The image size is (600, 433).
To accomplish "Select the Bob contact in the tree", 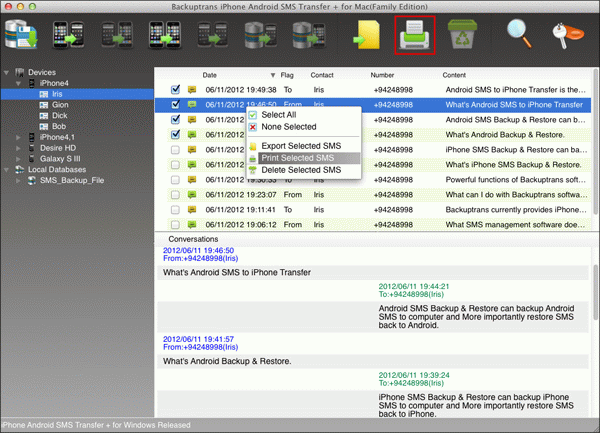I will click(59, 126).
